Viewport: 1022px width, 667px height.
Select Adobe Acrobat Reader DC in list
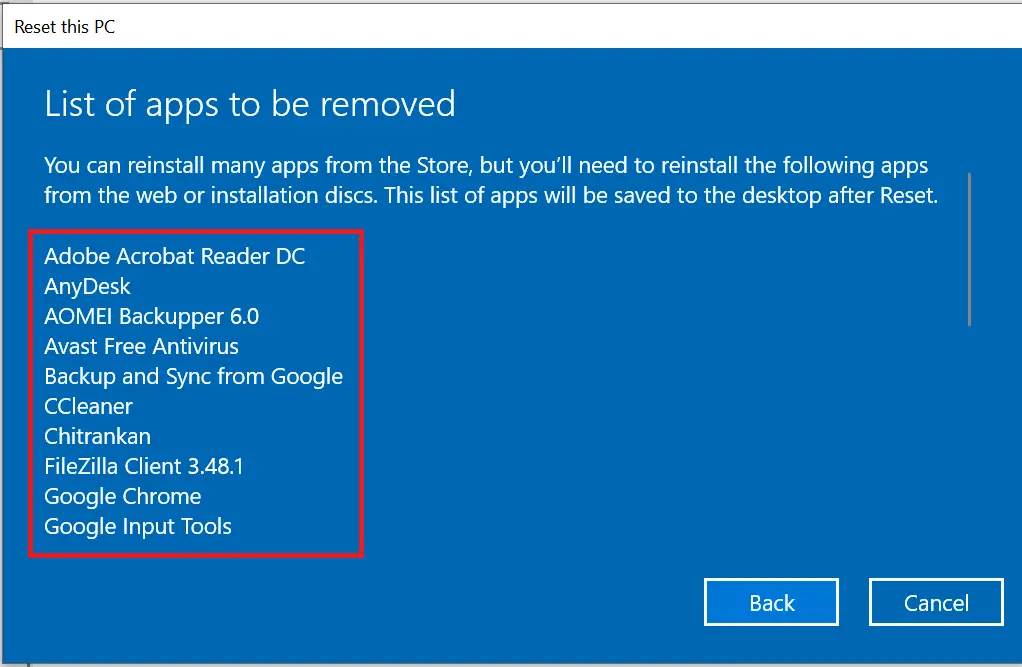point(175,256)
